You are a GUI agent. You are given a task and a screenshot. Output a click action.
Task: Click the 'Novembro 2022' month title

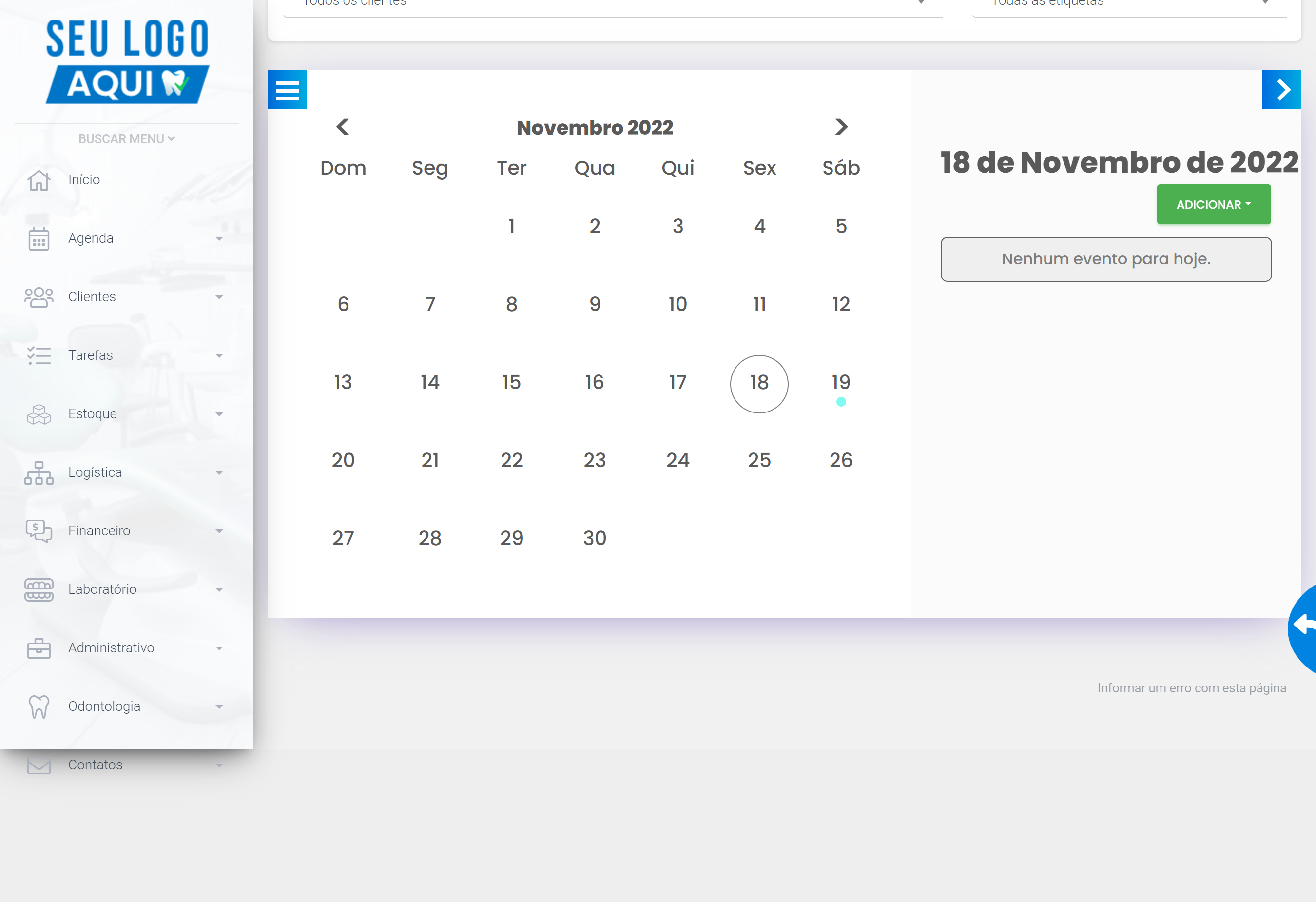(595, 128)
